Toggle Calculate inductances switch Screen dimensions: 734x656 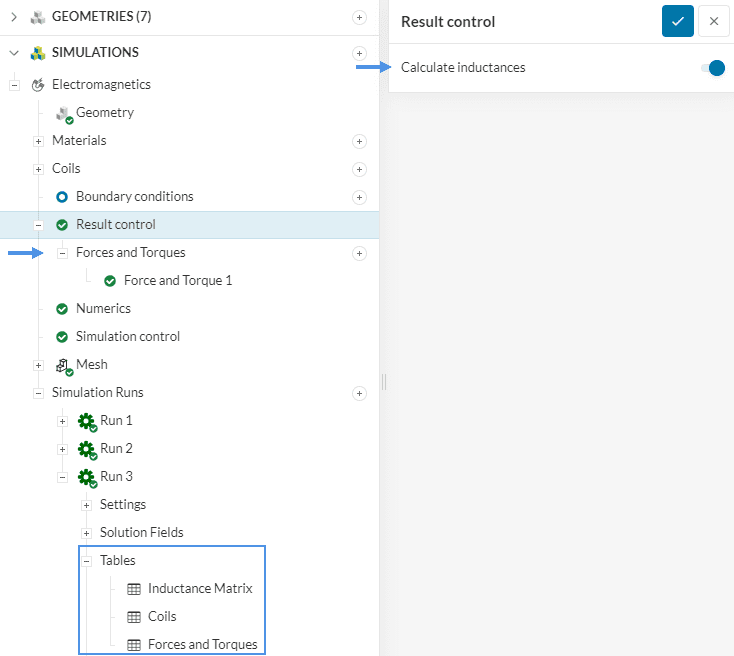click(712, 68)
